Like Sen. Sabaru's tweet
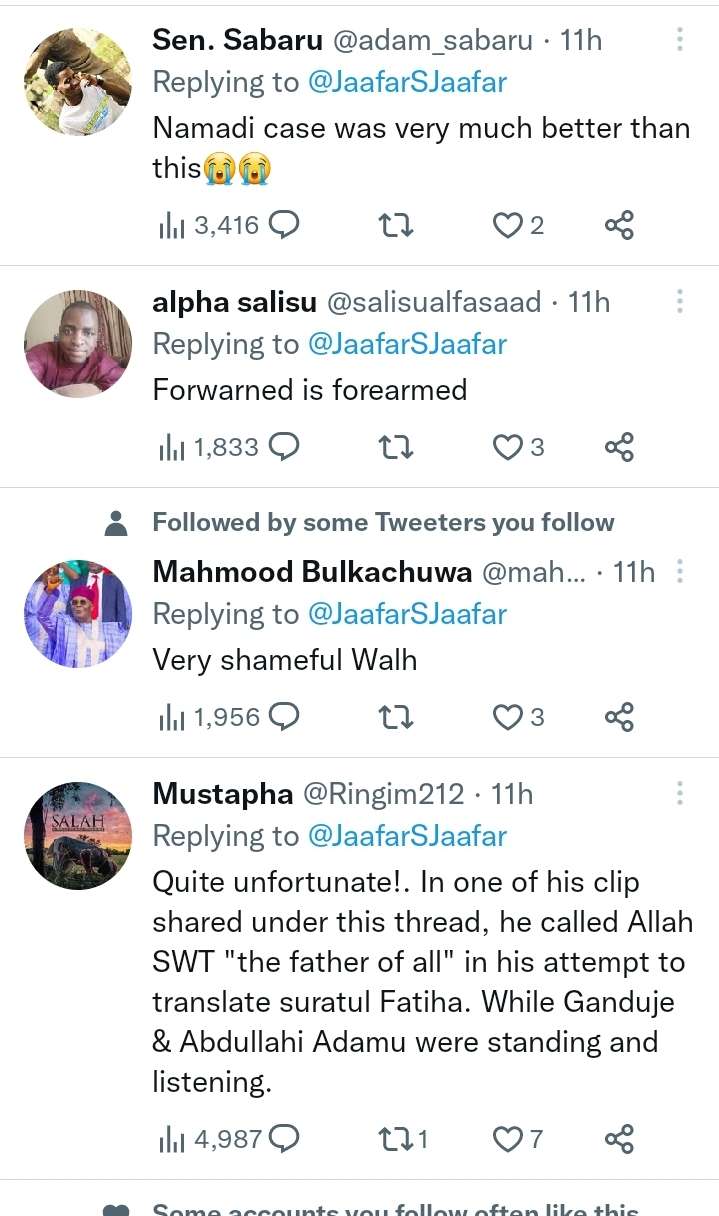Image resolution: width=719 pixels, height=1216 pixels. (x=509, y=225)
